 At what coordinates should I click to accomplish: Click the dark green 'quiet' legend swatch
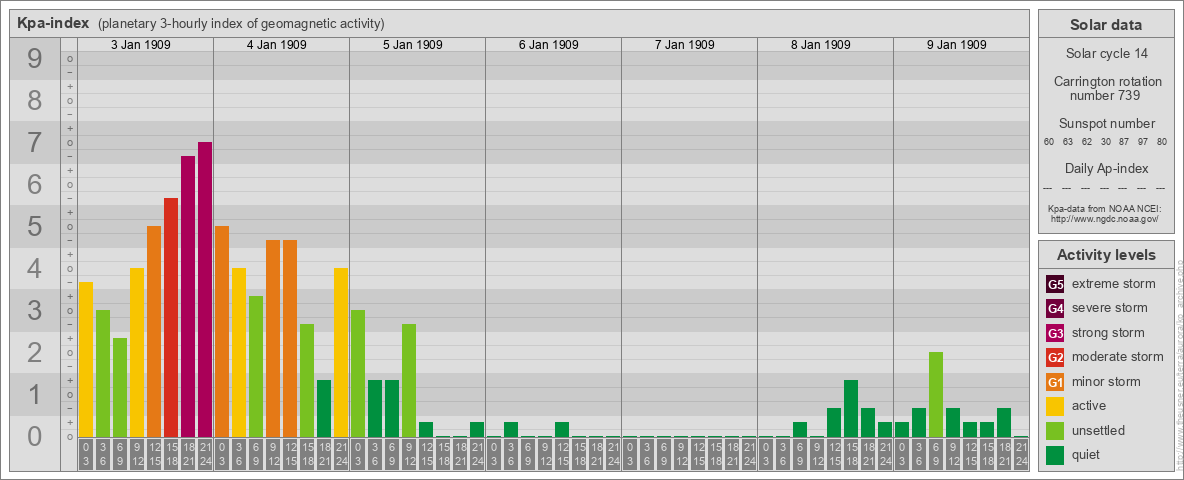tap(1055, 454)
